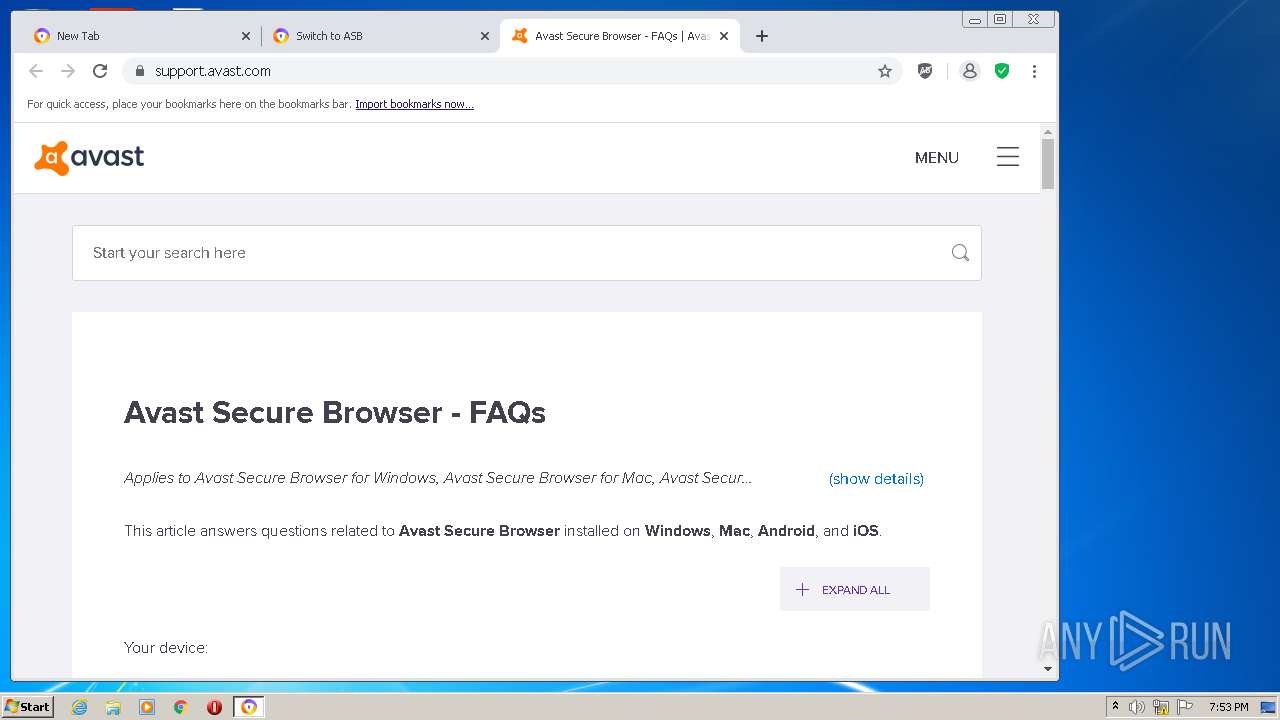Viewport: 1280px width, 720px height.
Task: Click the EXPAND ALL button
Action: point(855,589)
